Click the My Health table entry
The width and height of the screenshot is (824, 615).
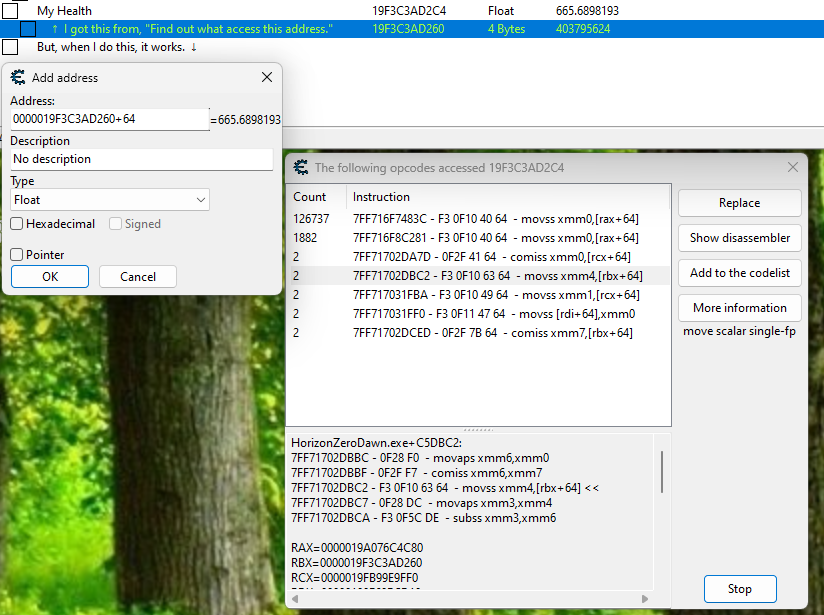pyautogui.click(x=65, y=10)
